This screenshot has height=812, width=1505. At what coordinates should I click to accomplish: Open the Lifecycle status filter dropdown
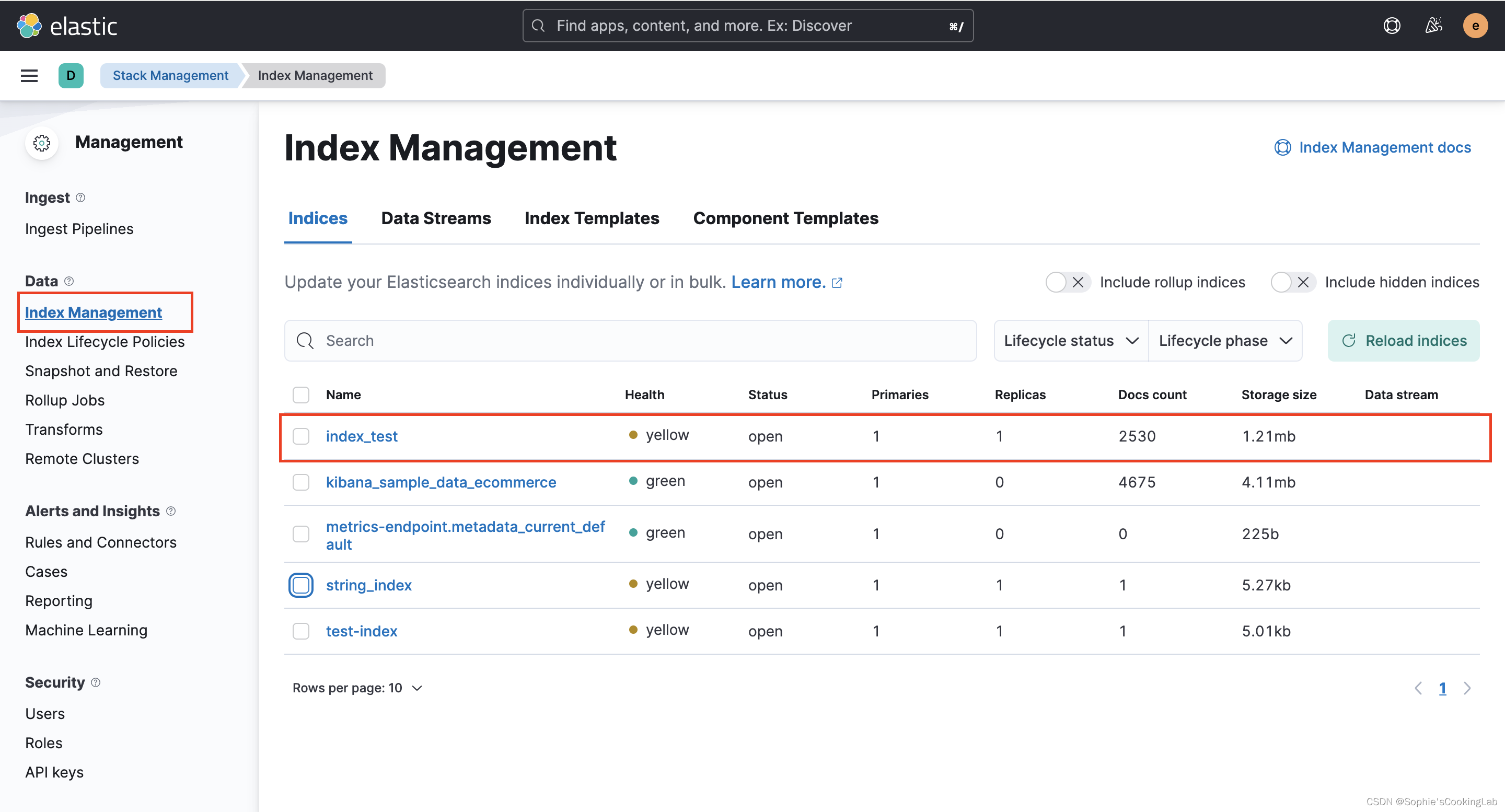tap(1071, 341)
